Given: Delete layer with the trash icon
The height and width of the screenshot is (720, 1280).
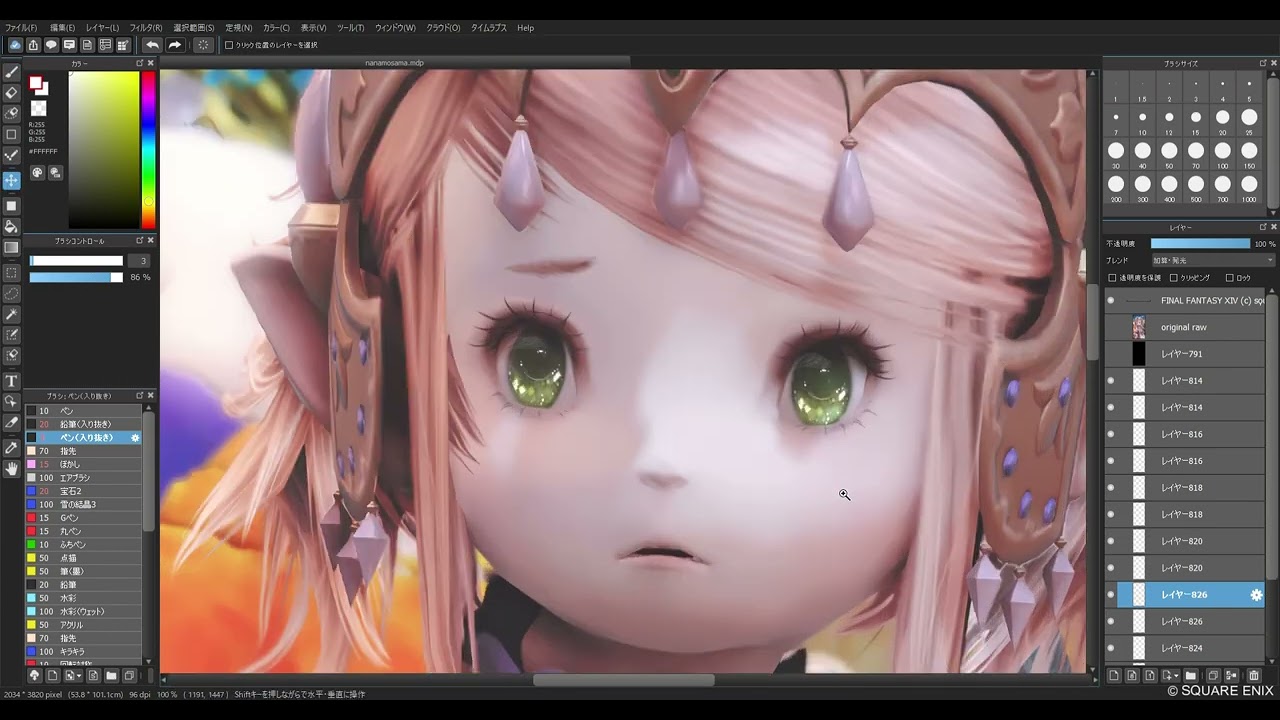Looking at the screenshot, I should [1254, 676].
